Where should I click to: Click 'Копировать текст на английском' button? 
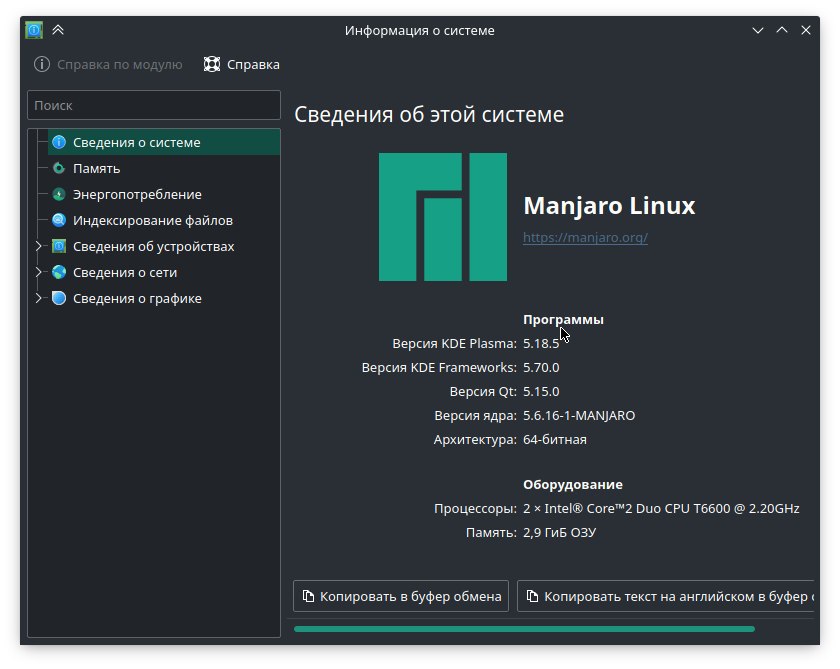click(x=665, y=596)
